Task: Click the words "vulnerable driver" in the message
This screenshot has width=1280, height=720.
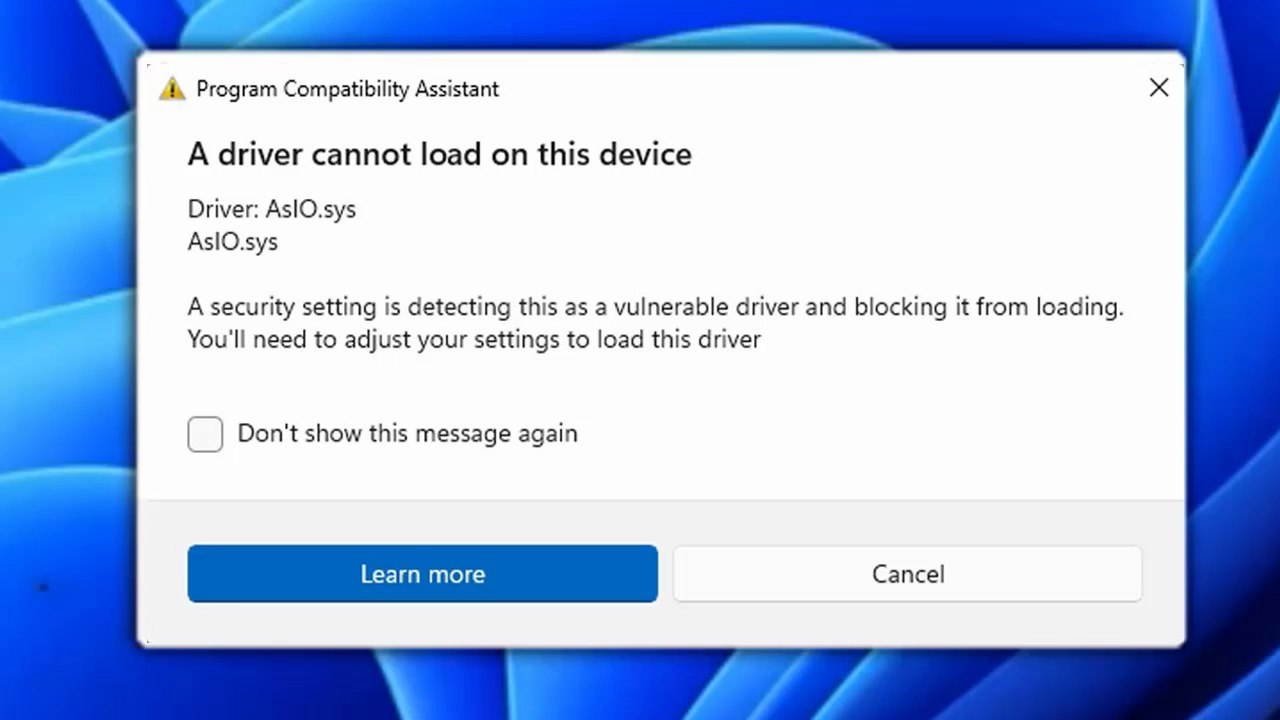Action: tap(706, 307)
